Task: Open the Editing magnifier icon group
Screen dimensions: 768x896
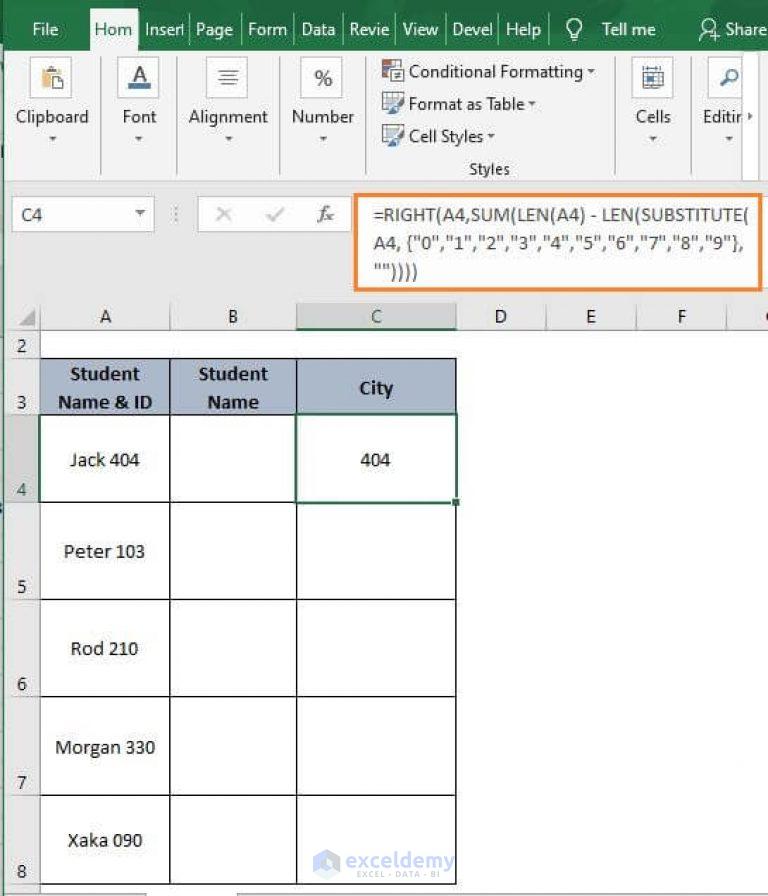Action: coord(726,78)
